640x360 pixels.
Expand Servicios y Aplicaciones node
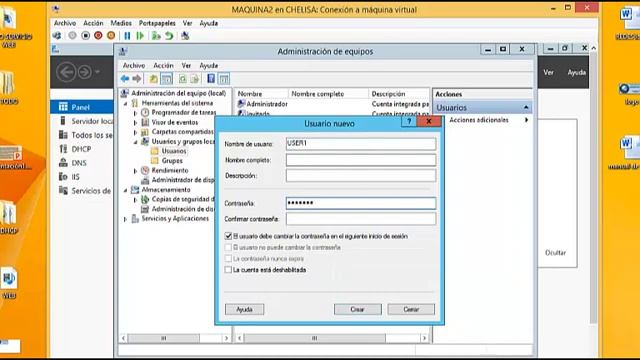(126, 219)
